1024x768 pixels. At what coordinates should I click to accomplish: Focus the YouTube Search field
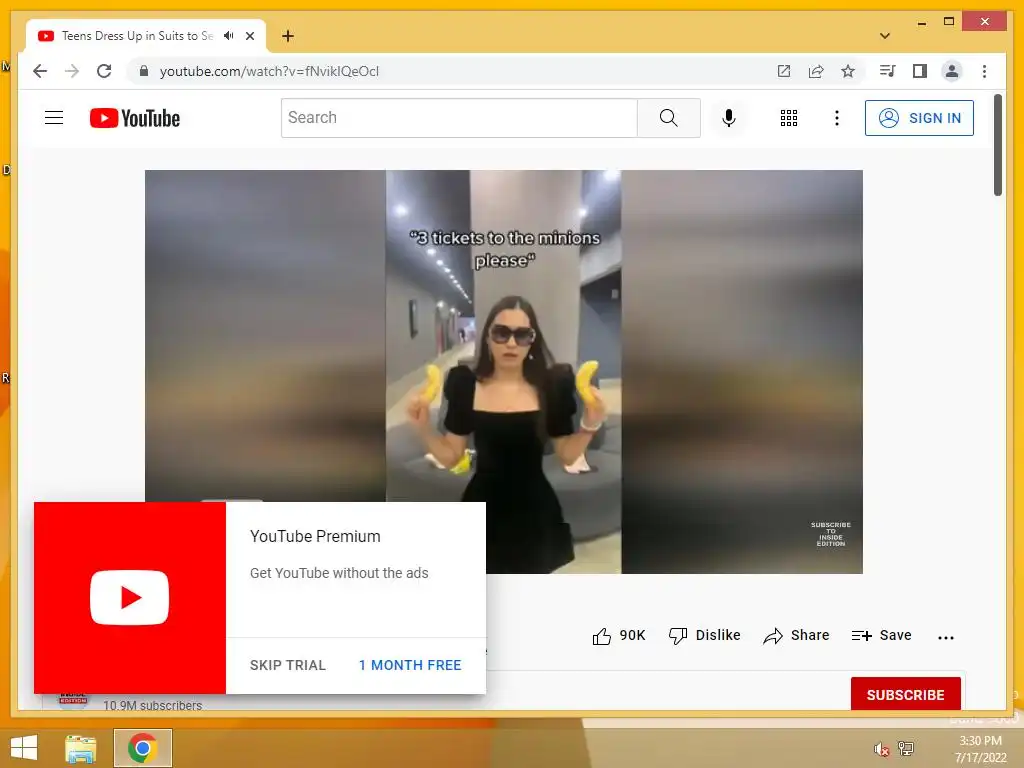pyautogui.click(x=459, y=118)
